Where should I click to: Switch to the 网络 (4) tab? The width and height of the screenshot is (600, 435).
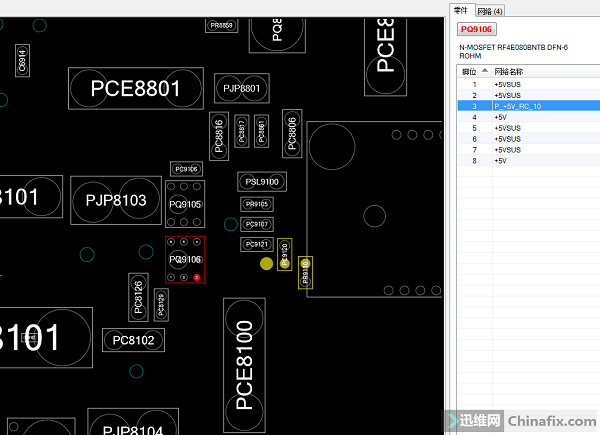click(491, 10)
